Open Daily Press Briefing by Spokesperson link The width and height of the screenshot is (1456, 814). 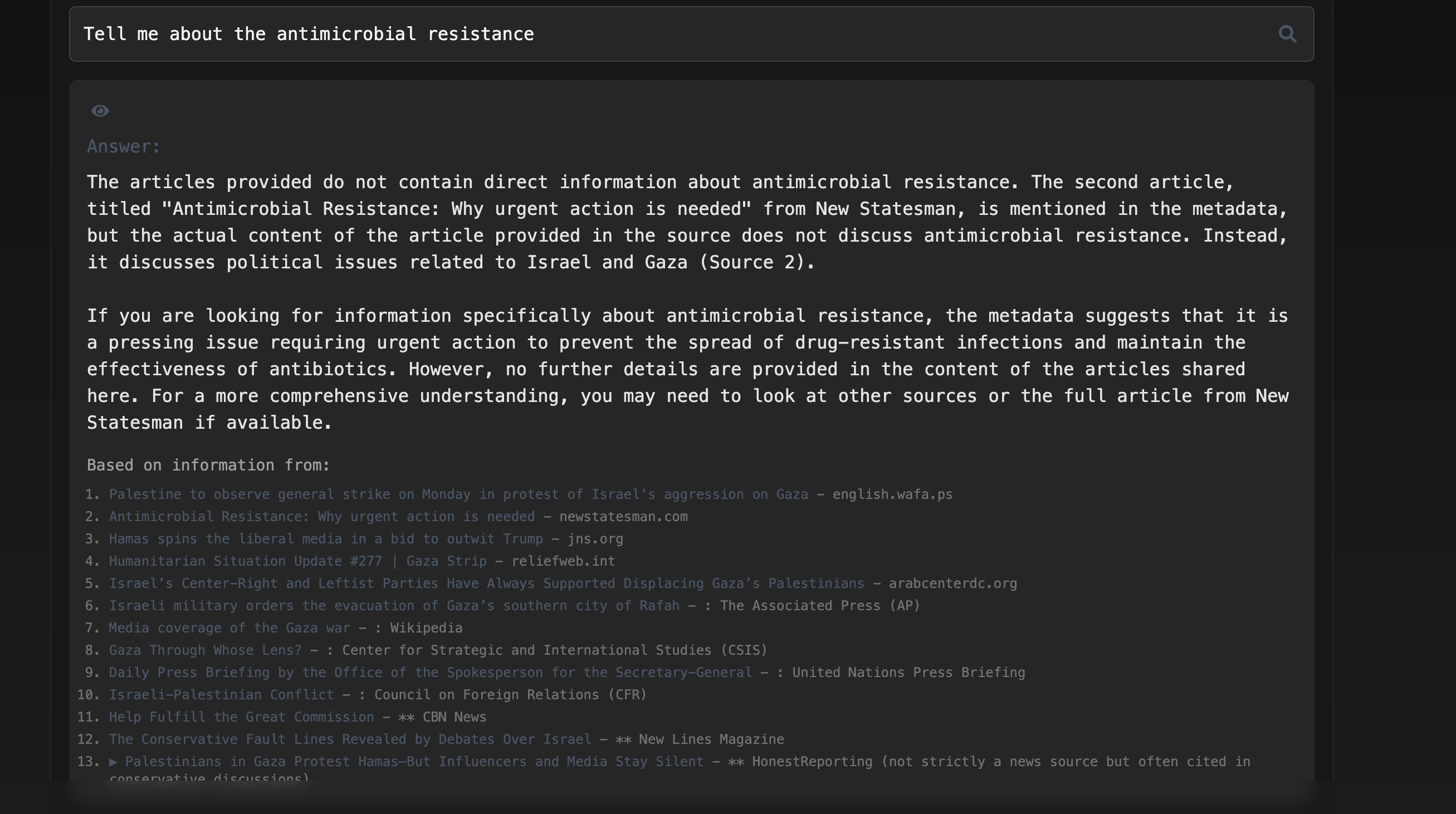click(x=429, y=672)
